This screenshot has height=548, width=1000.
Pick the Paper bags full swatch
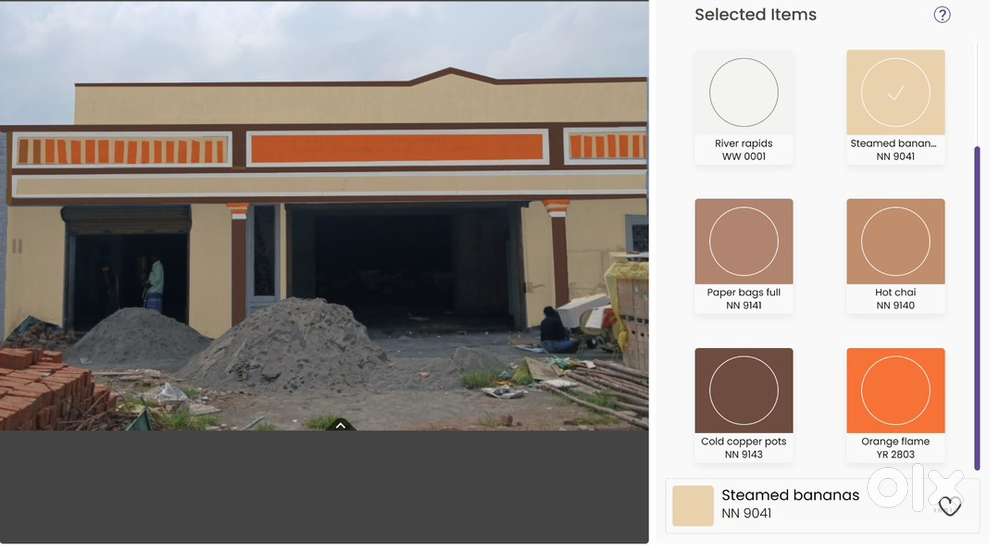click(744, 256)
